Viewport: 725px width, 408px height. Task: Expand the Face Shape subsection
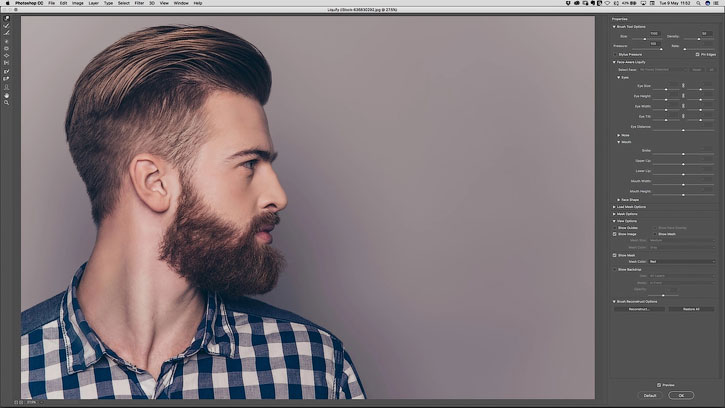point(619,200)
